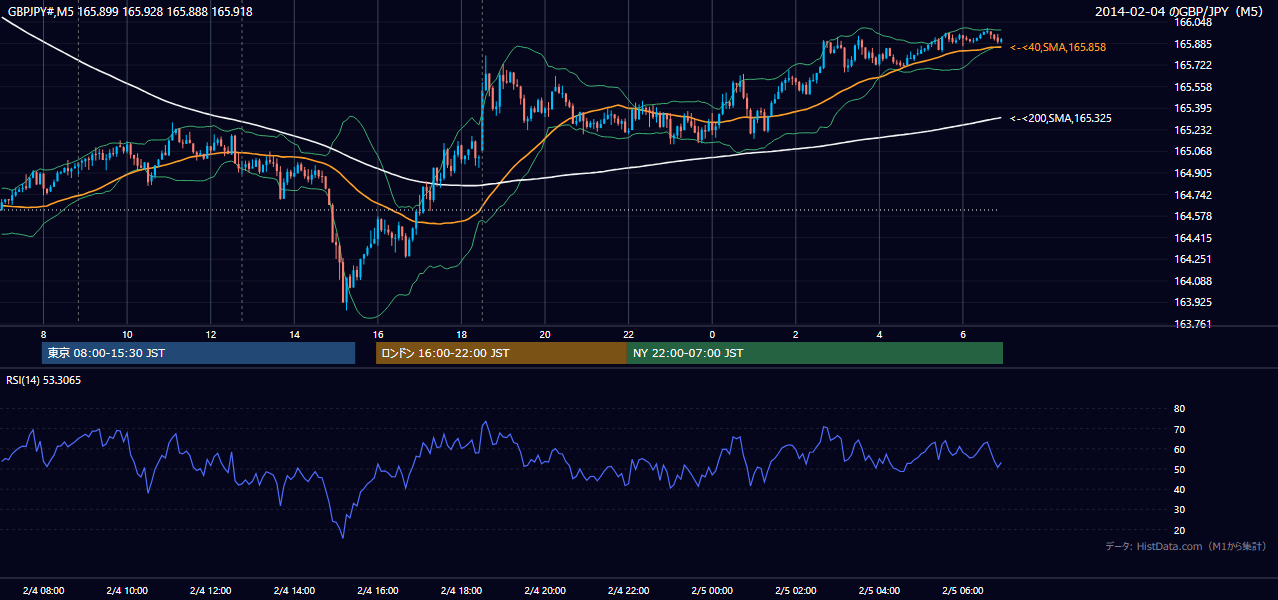The width and height of the screenshot is (1278, 600).
Task: Click the 164.578 price axis label
Action: pyautogui.click(x=1193, y=216)
